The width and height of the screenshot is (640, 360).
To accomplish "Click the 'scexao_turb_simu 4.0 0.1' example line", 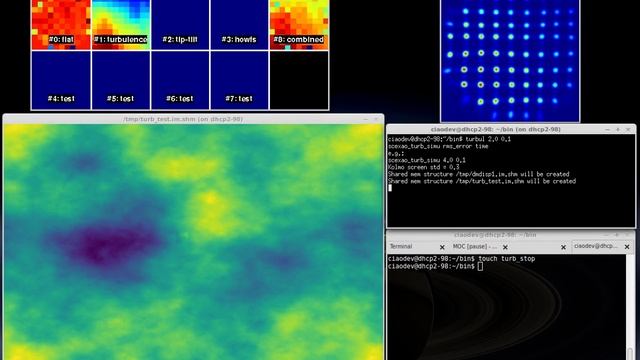I will pos(427,160).
